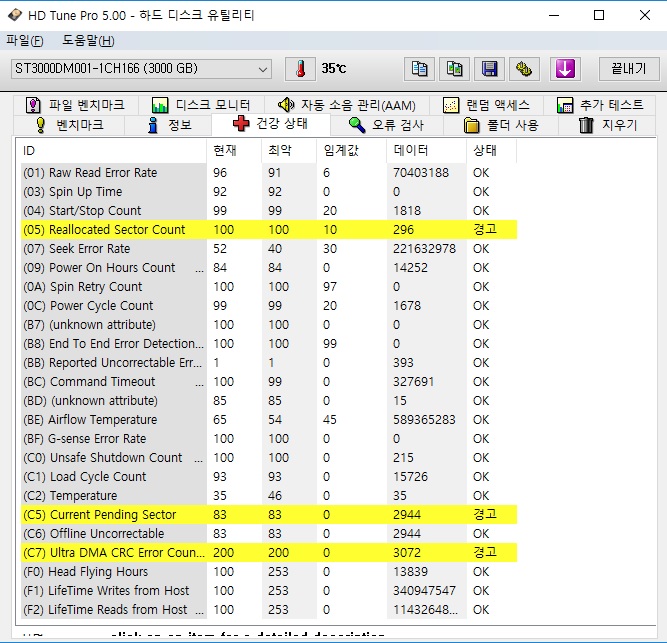Click the 현재 column header
The height and width of the screenshot is (643, 667).
coord(234,151)
